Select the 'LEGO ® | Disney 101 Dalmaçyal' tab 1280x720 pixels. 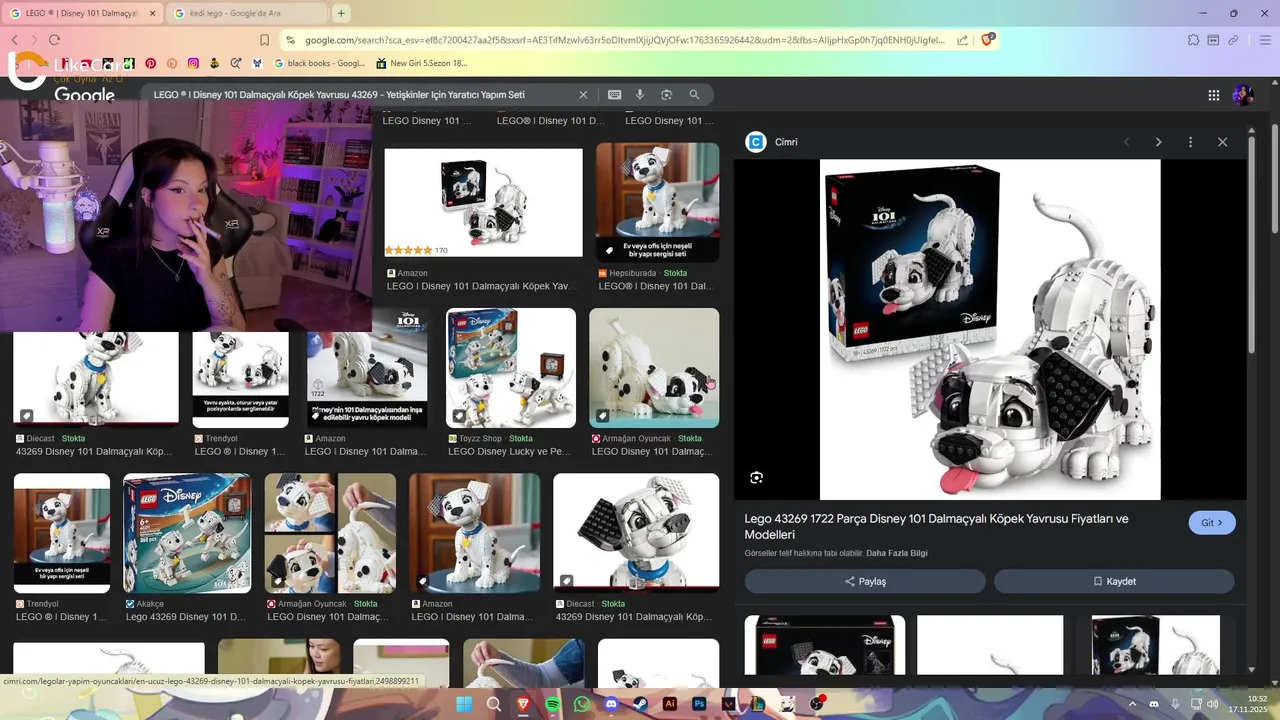[83, 13]
